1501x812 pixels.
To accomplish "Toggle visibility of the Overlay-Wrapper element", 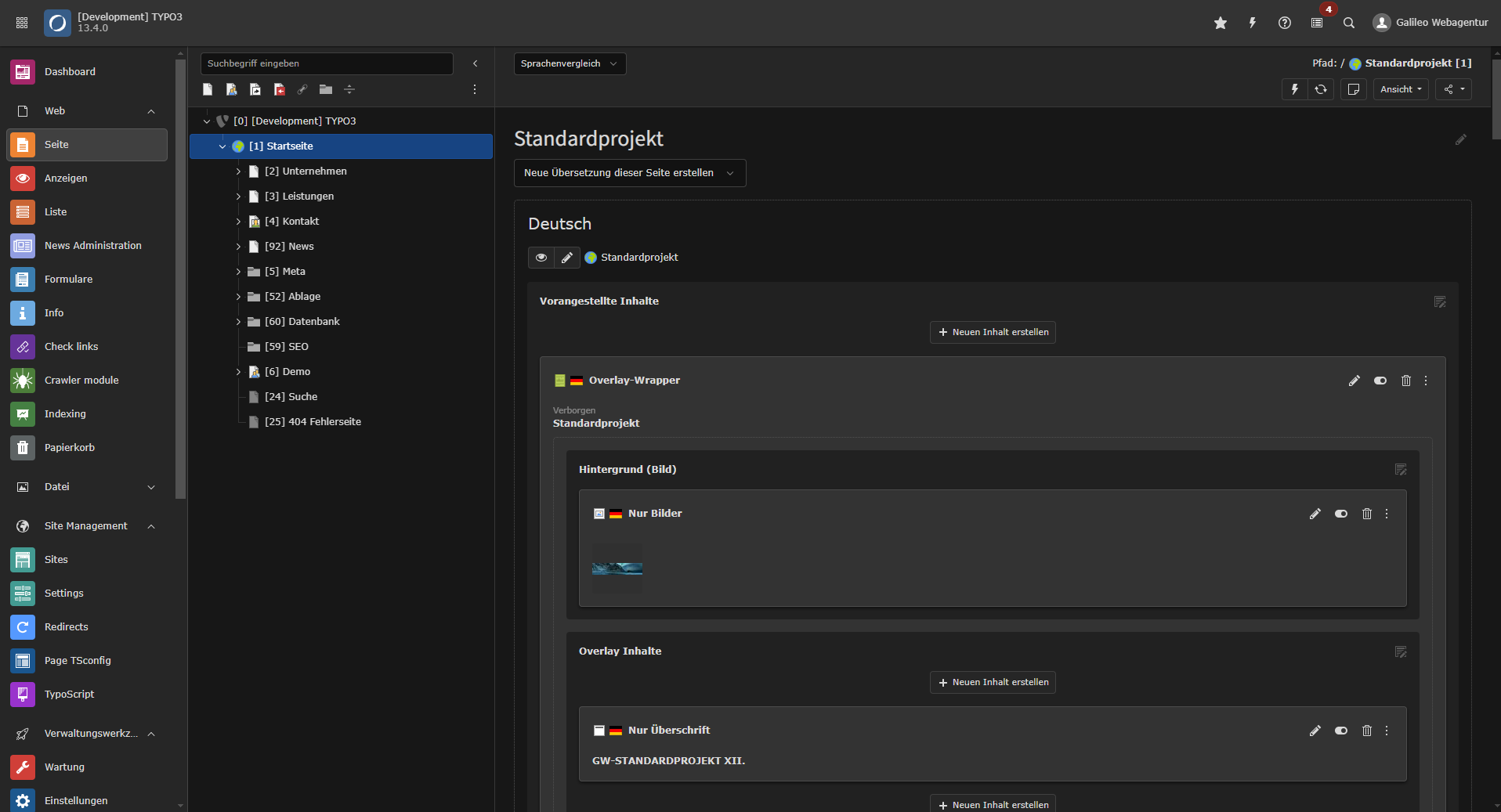I will tap(1380, 381).
